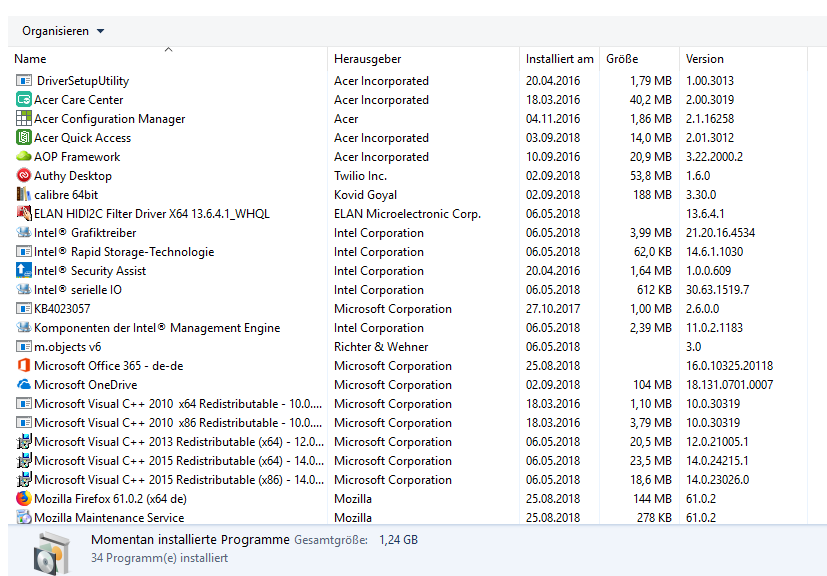
Task: Click version 3.22.2000.2 cell
Action: coord(714,157)
